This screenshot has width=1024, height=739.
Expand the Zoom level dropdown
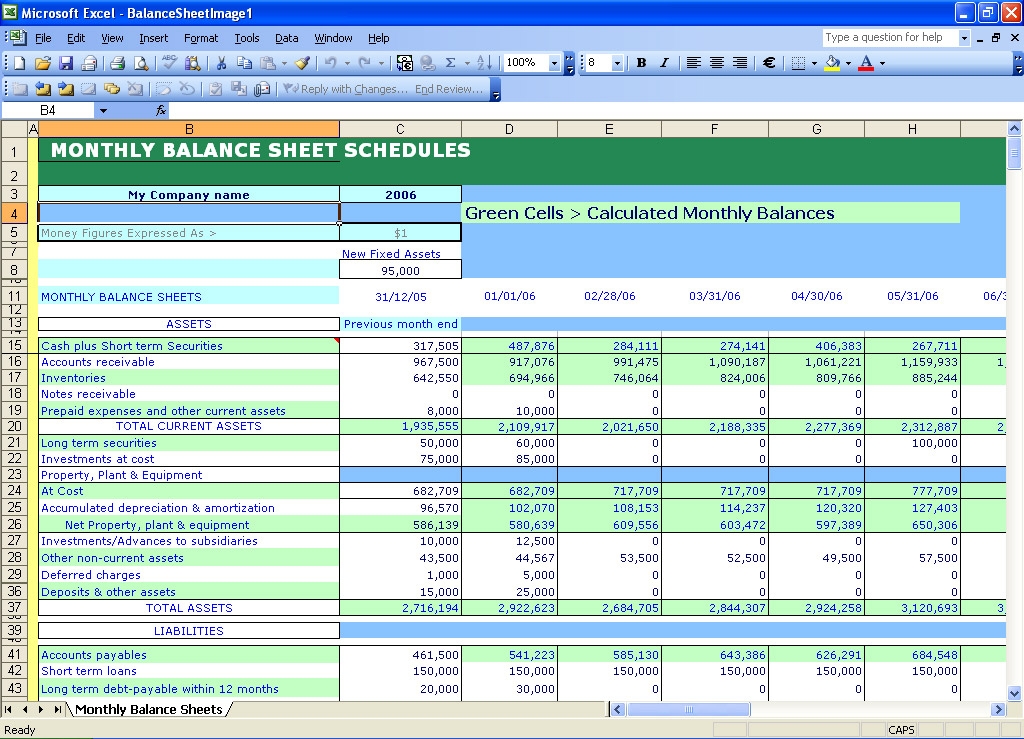click(553, 62)
